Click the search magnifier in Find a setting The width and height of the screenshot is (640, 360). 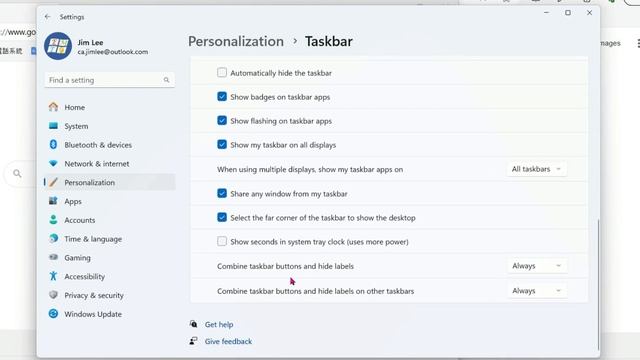pyautogui.click(x=167, y=80)
